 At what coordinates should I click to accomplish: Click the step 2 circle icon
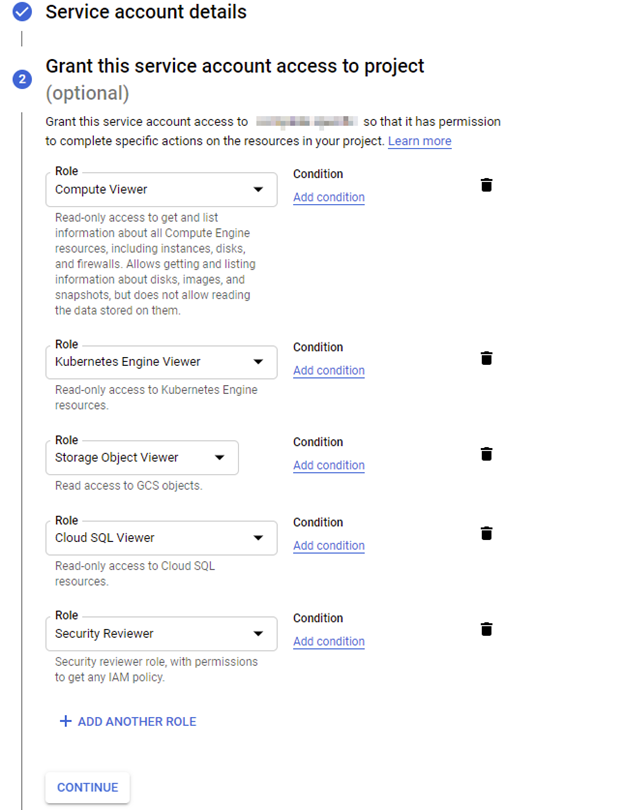[x=22, y=79]
